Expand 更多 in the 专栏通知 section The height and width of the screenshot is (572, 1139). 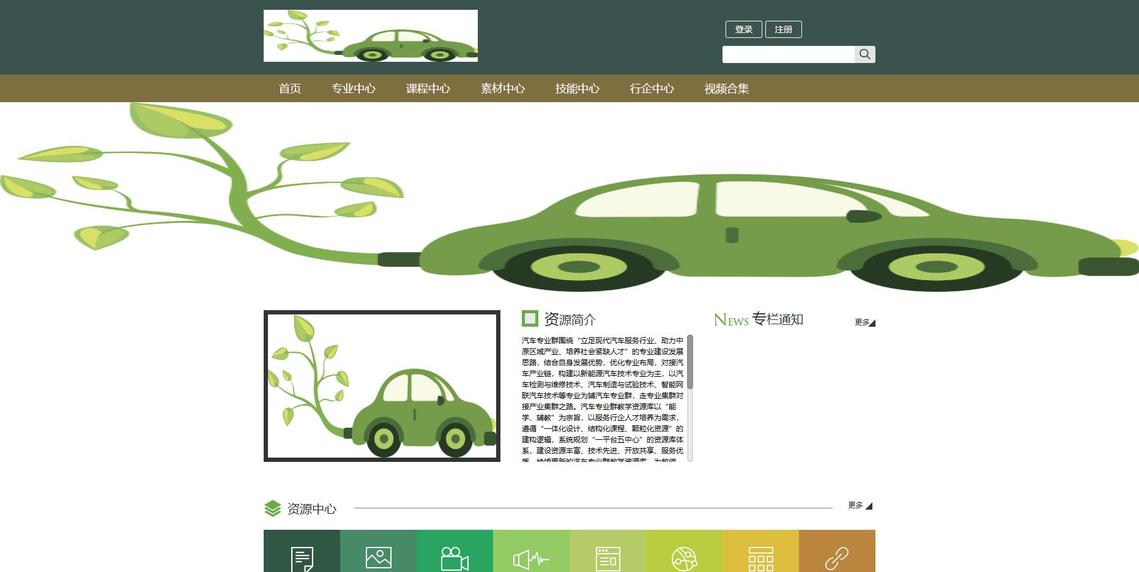point(864,322)
